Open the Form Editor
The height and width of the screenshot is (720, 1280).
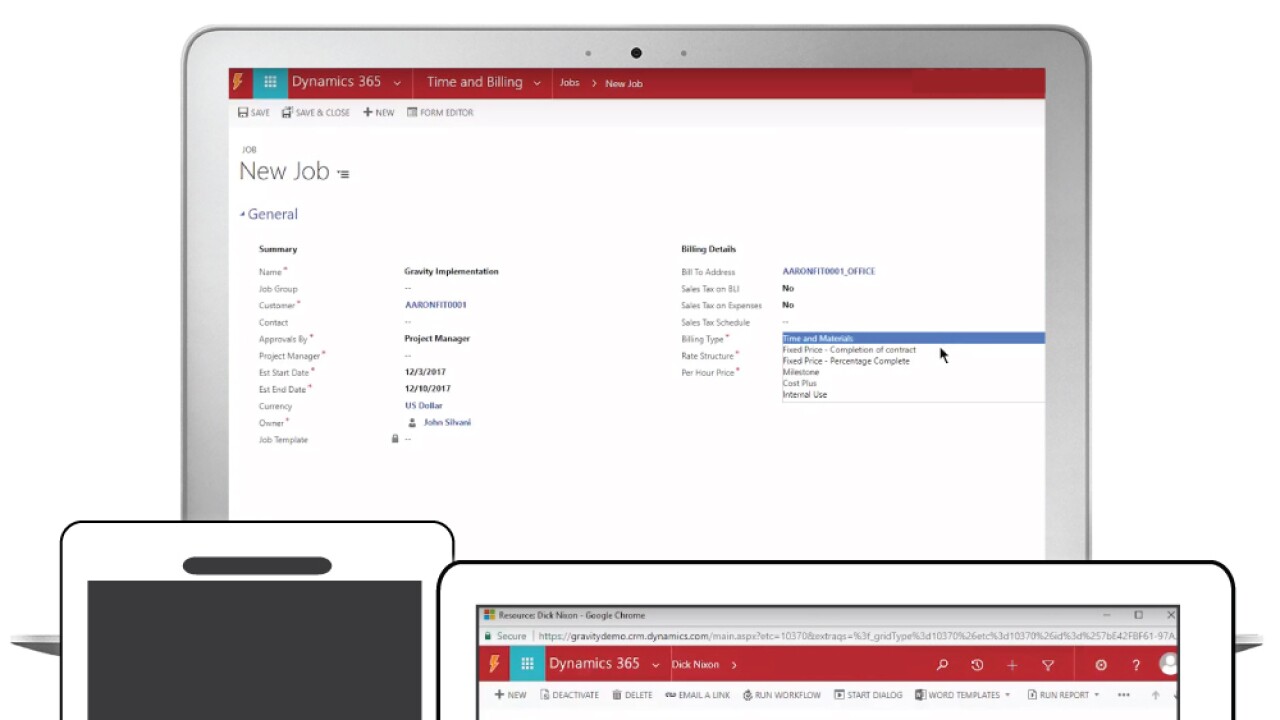(x=440, y=113)
